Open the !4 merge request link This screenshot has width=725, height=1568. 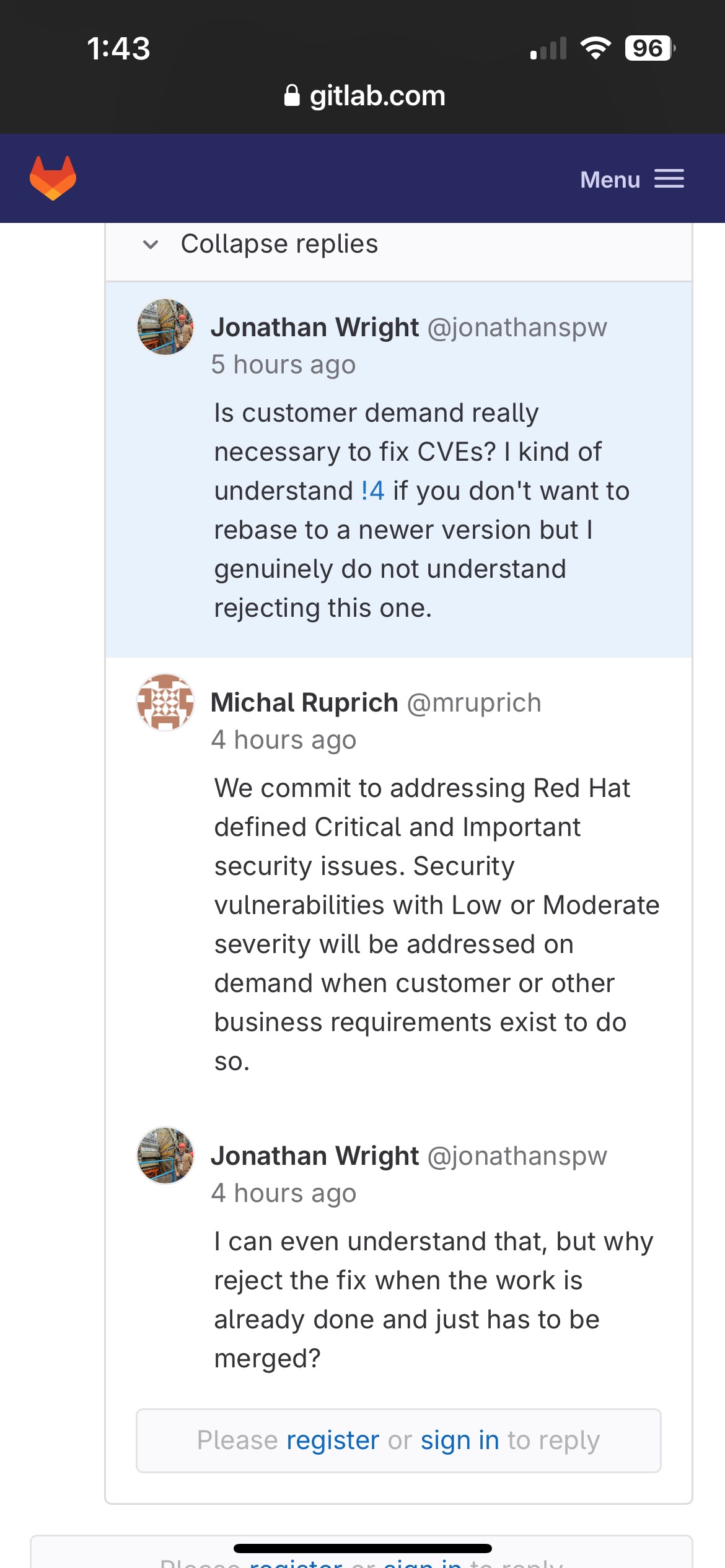click(373, 491)
